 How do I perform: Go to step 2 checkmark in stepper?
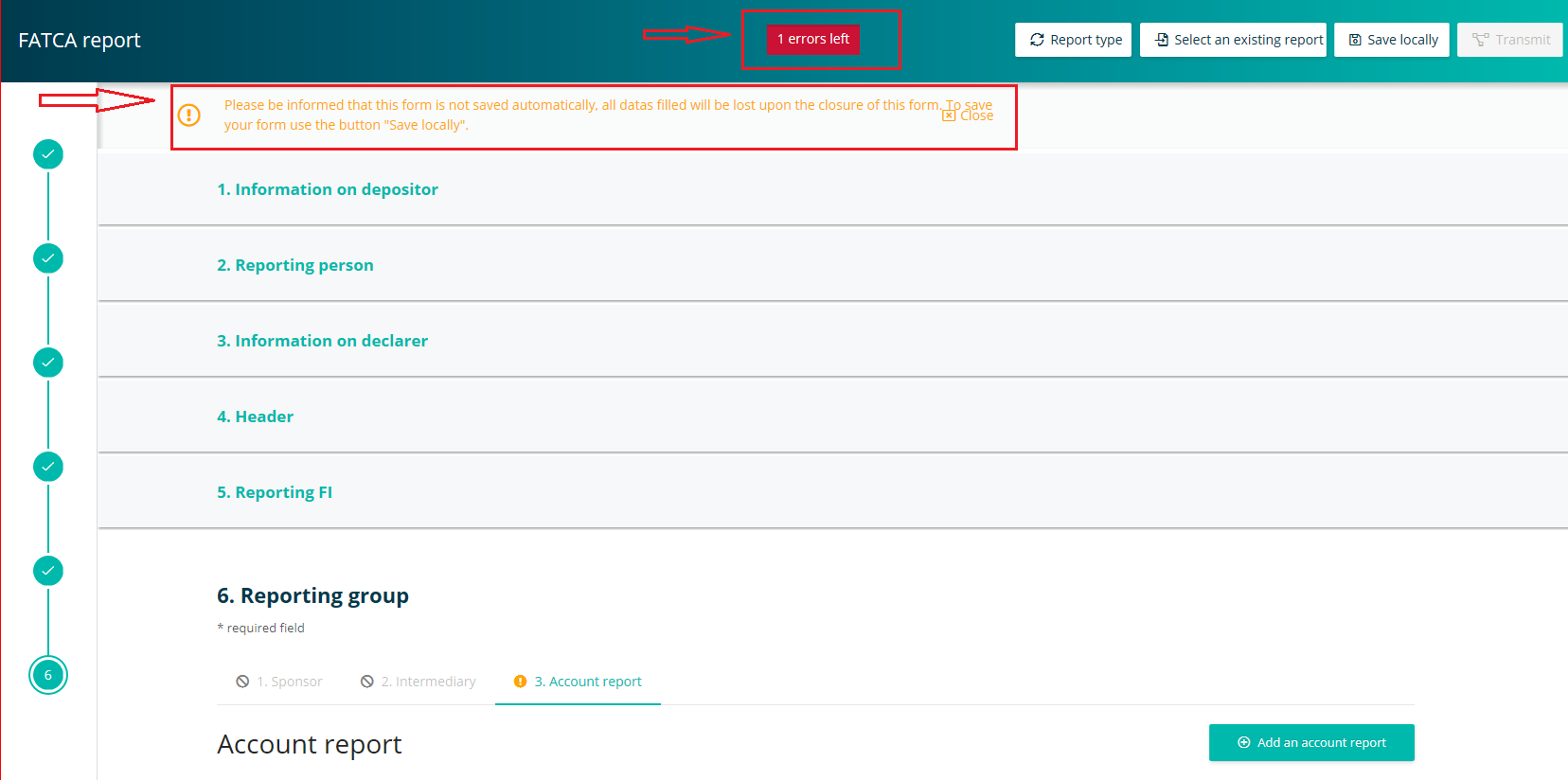pos(48,258)
